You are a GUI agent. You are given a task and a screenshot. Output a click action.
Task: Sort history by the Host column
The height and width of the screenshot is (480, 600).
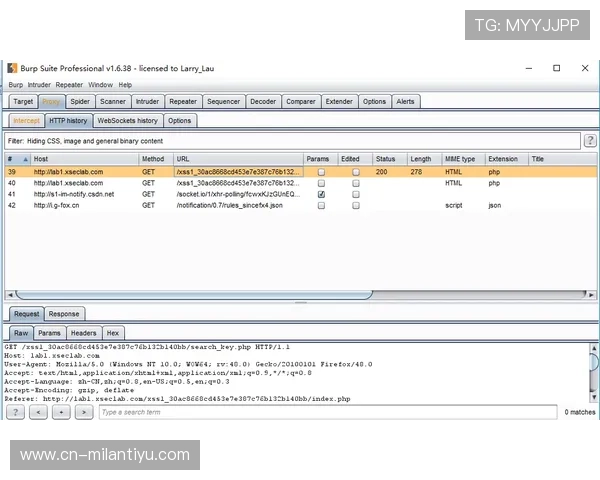[x=83, y=159]
